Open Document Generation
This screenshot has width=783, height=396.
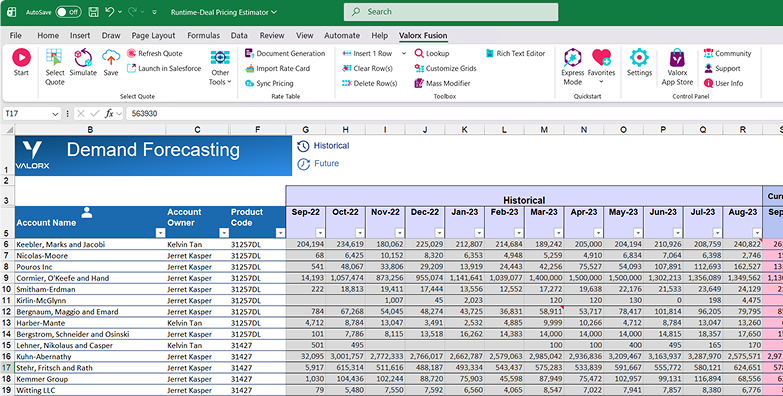click(x=285, y=53)
